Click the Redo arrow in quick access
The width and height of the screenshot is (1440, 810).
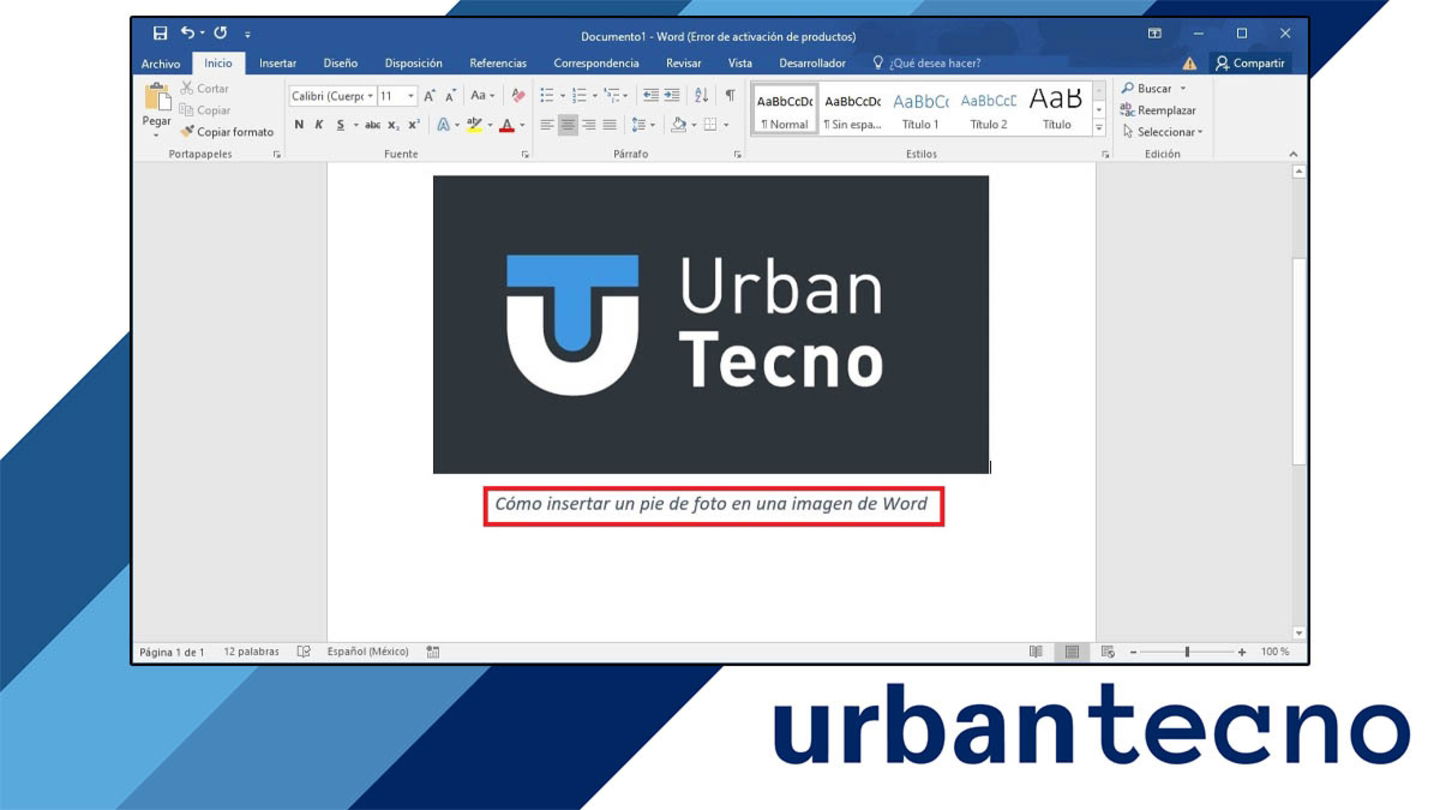click(220, 34)
